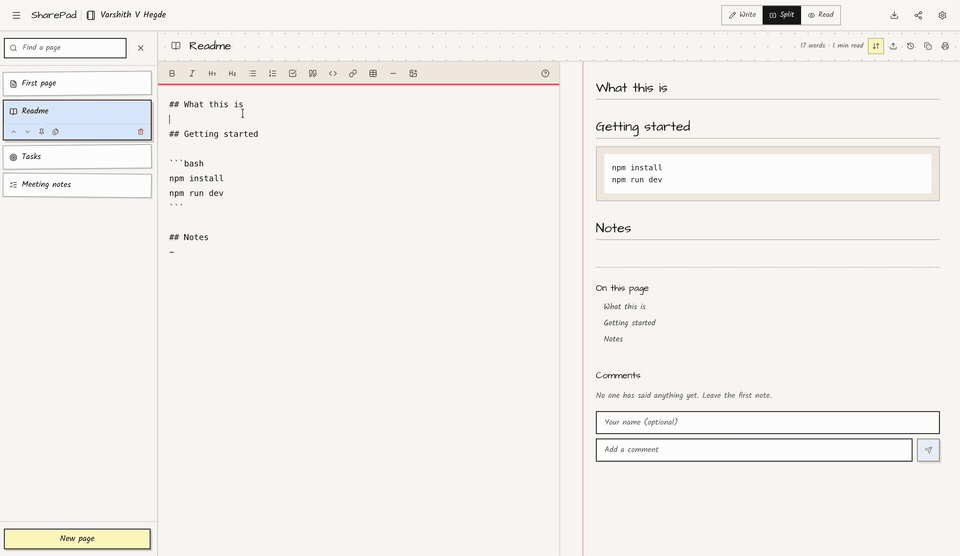Click the SharePad logo text
The height and width of the screenshot is (556, 960).
[x=54, y=15]
